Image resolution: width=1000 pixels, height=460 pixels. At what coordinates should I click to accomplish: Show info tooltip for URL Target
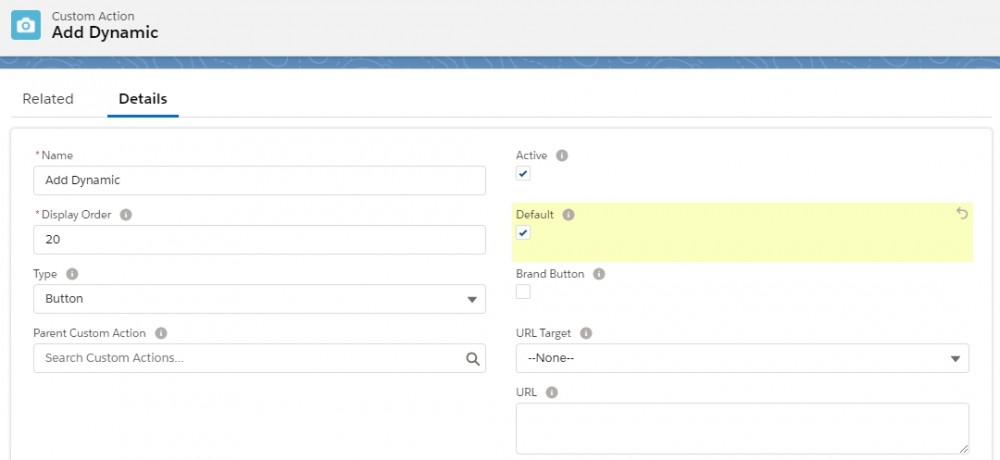(585, 334)
